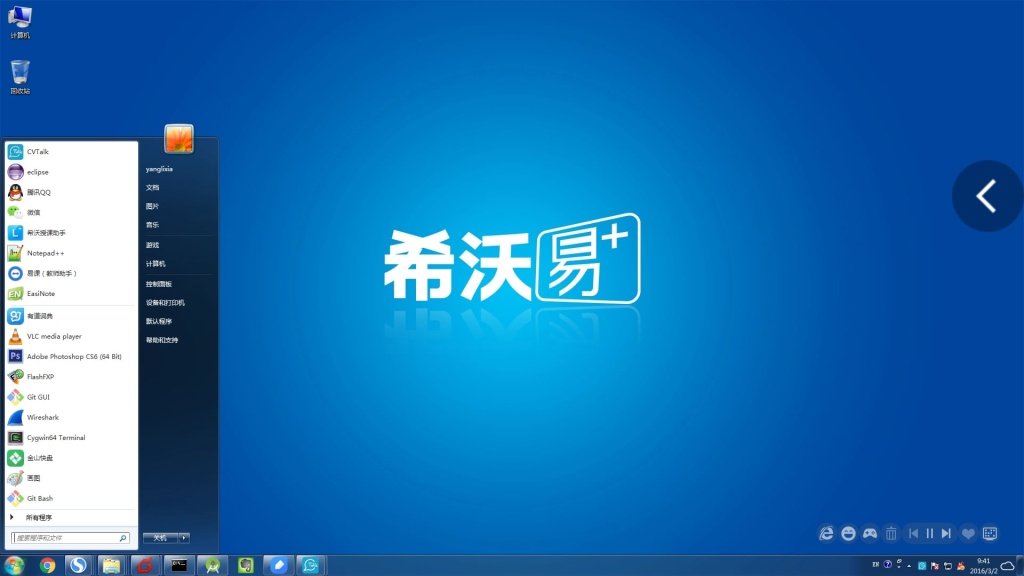Screen dimensions: 1024x576
Task: Click the trash can widget icon
Action: [x=891, y=534]
